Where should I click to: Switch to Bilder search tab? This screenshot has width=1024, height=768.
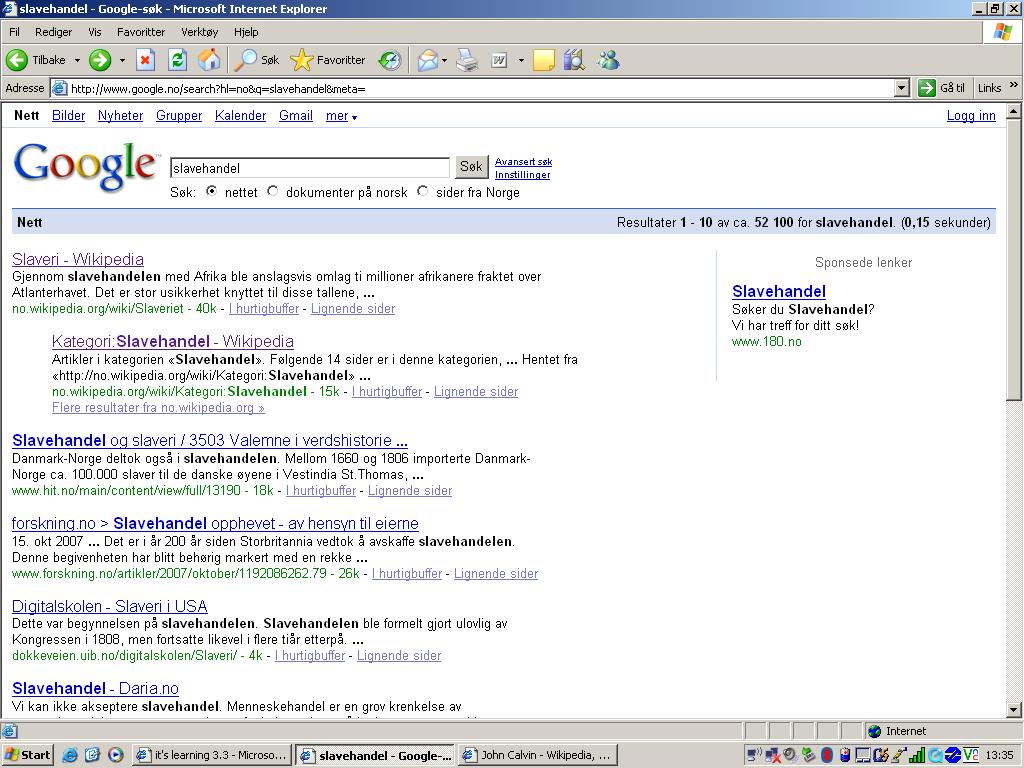(69, 116)
